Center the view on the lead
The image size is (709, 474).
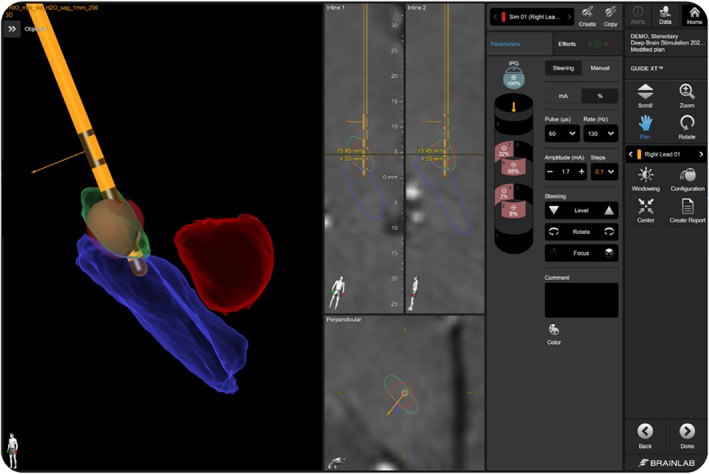tap(645, 210)
